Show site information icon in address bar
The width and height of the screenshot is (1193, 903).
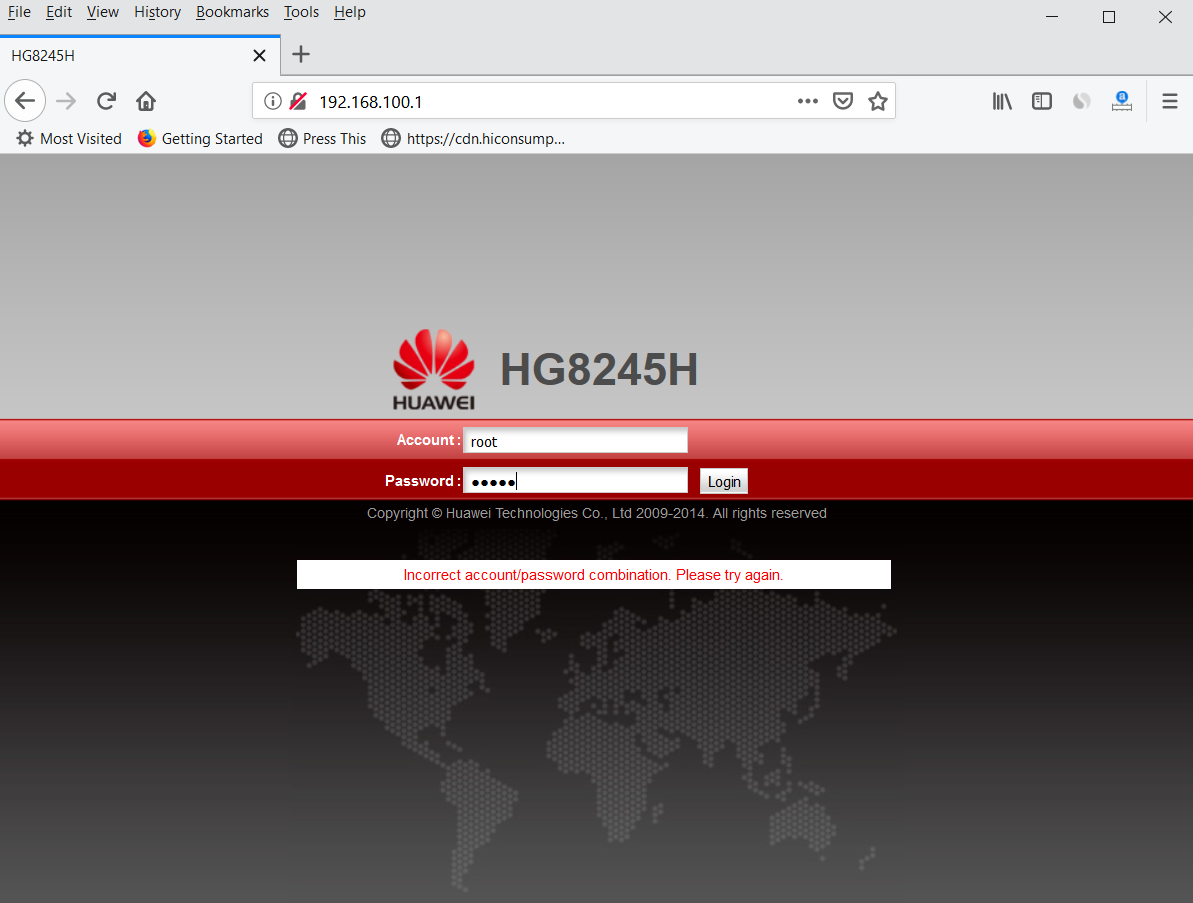pos(272,101)
